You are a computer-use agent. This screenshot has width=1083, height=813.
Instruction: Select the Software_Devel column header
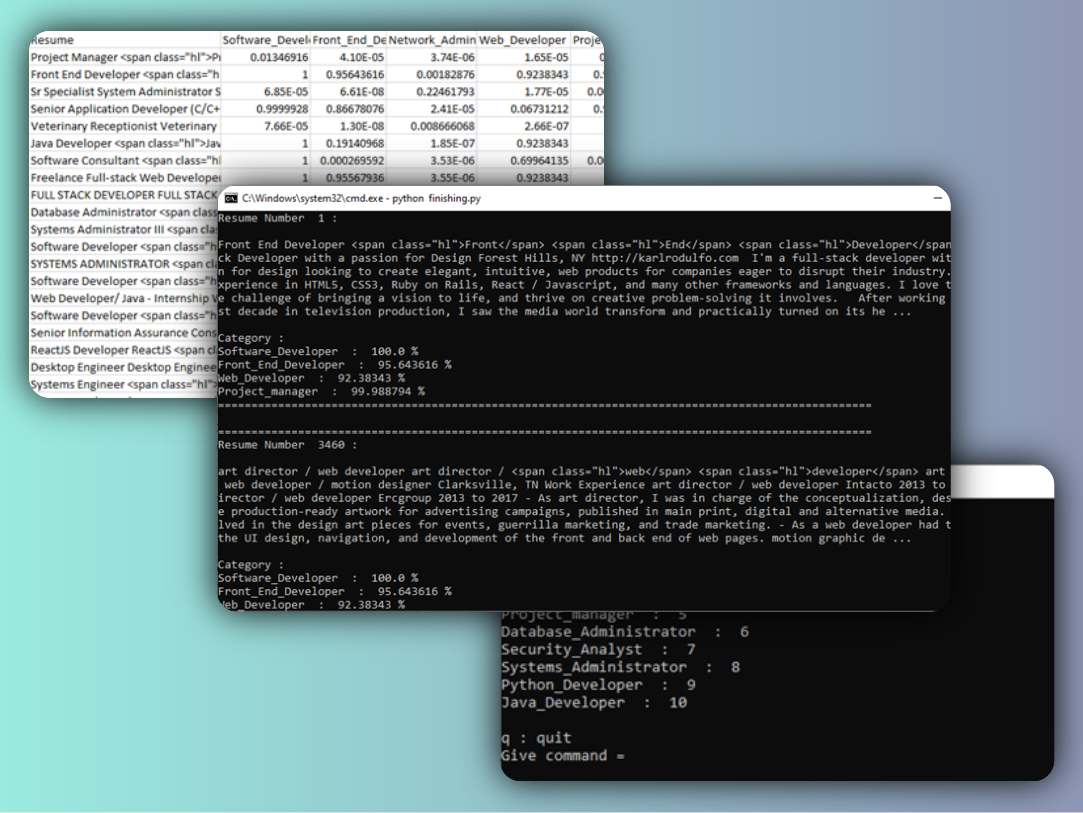tap(265, 40)
